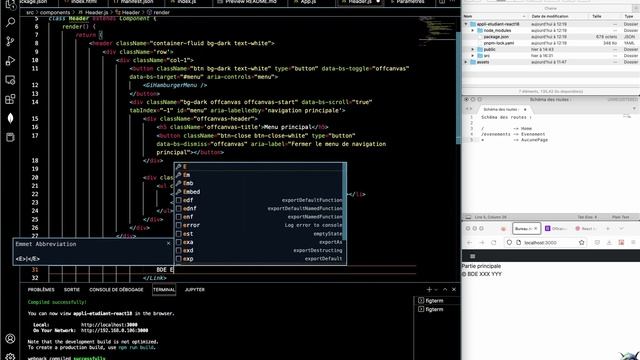Click the 'components' breadcrumb segment

[55, 12]
